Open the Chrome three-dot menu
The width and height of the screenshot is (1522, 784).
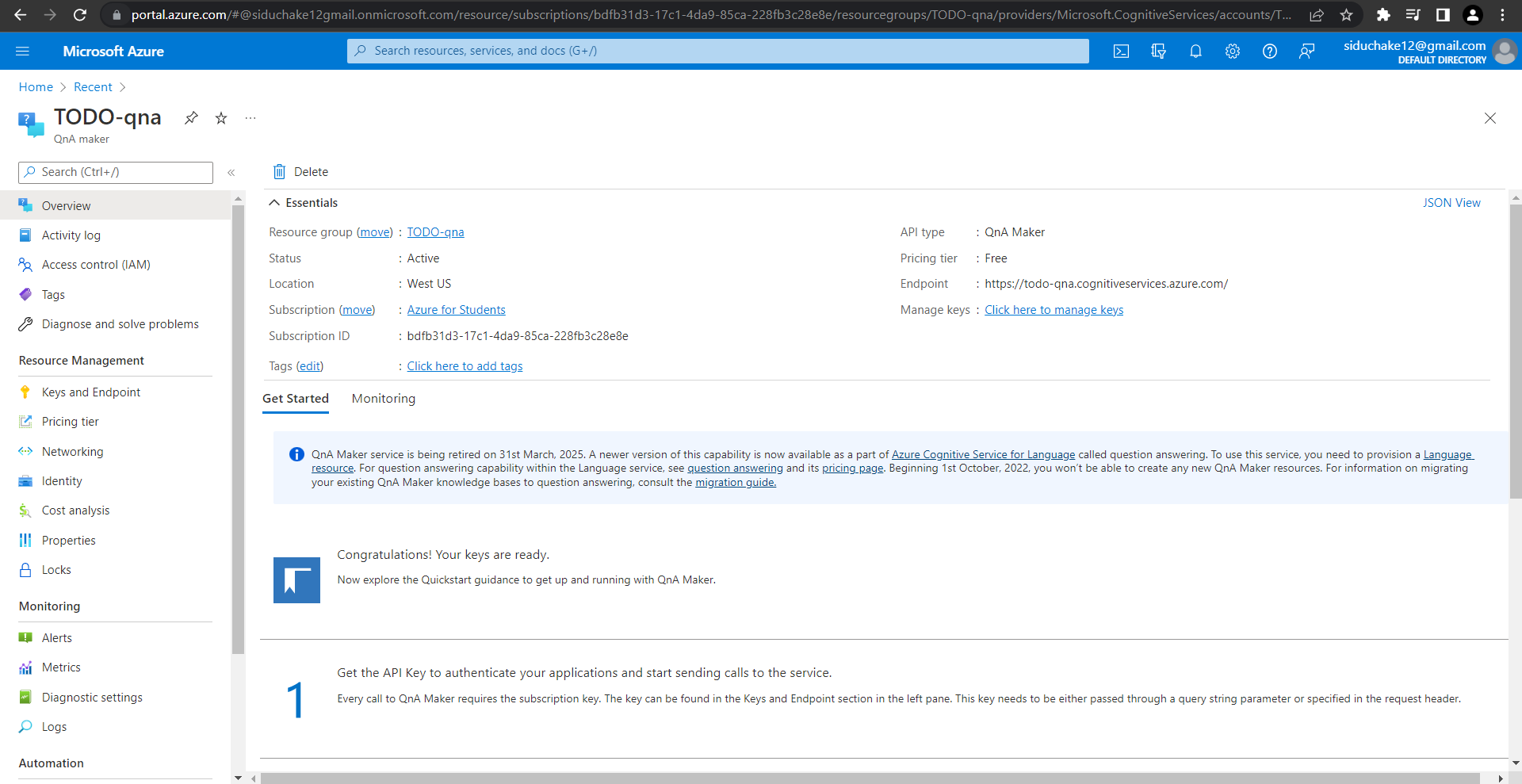coord(1502,15)
